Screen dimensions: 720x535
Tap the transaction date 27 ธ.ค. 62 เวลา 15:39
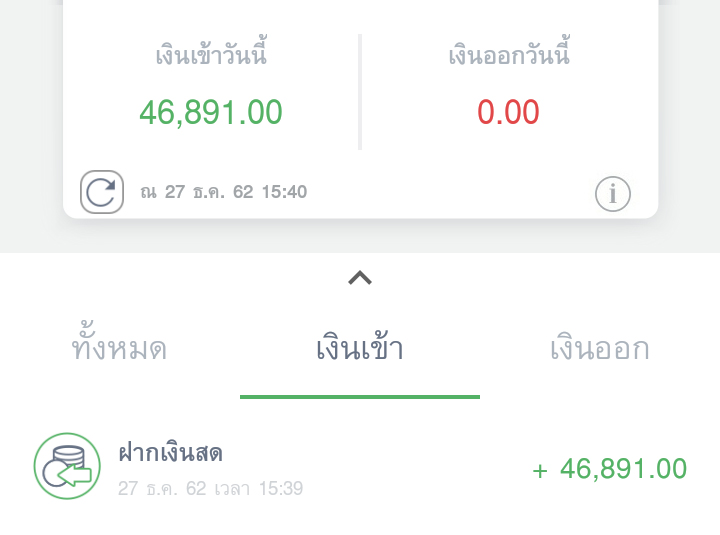pos(210,489)
